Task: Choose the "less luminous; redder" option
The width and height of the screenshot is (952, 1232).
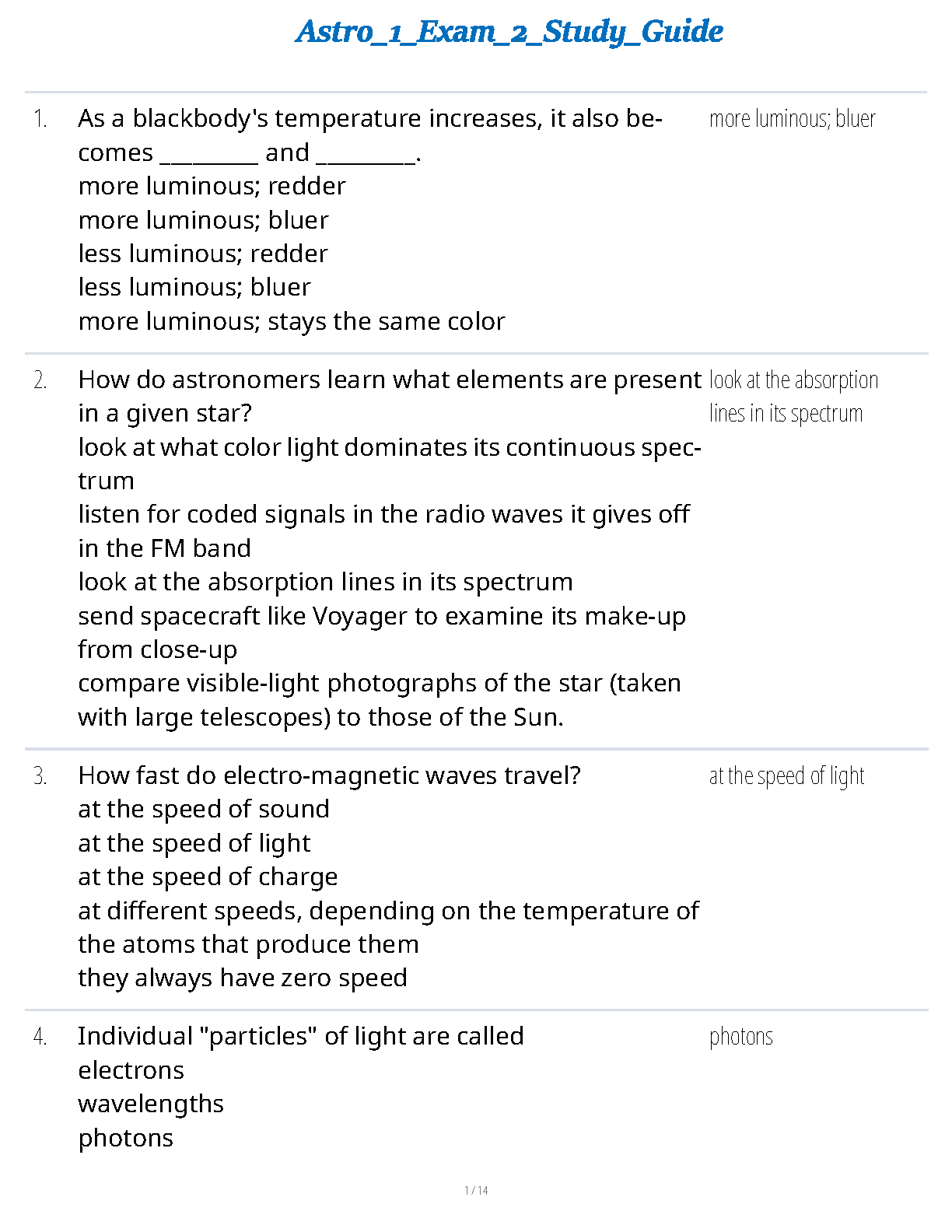Action: coord(203,254)
